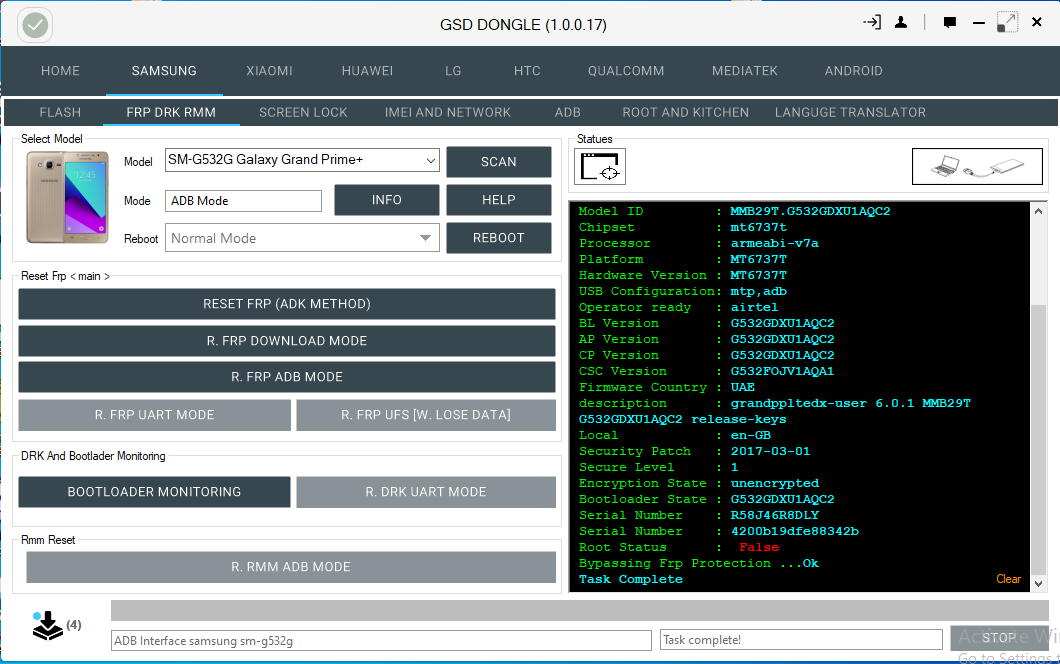The image size is (1060, 664).
Task: Open the FLASH sub-tab
Action: [60, 112]
